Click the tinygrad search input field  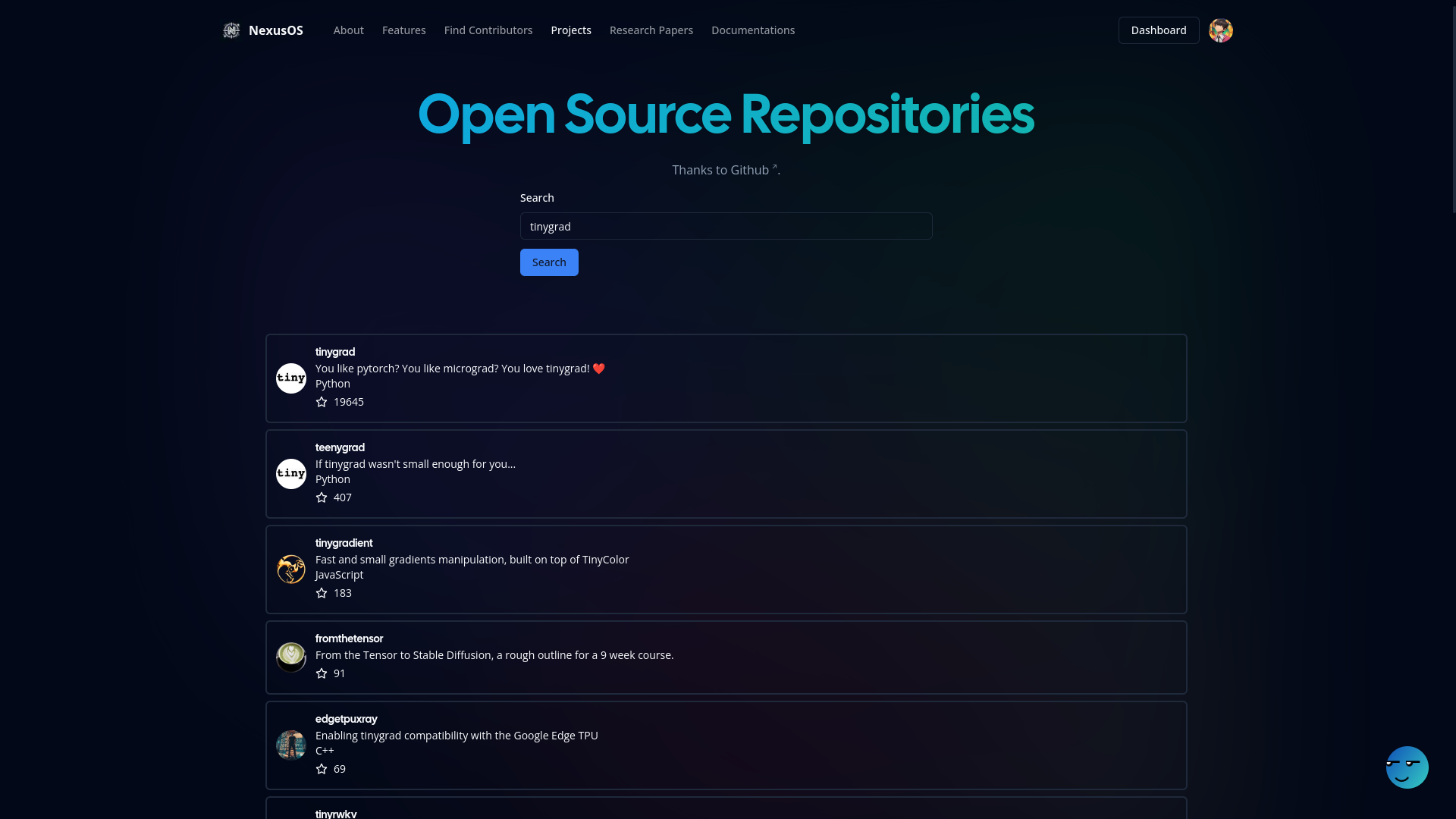pyautogui.click(x=726, y=226)
